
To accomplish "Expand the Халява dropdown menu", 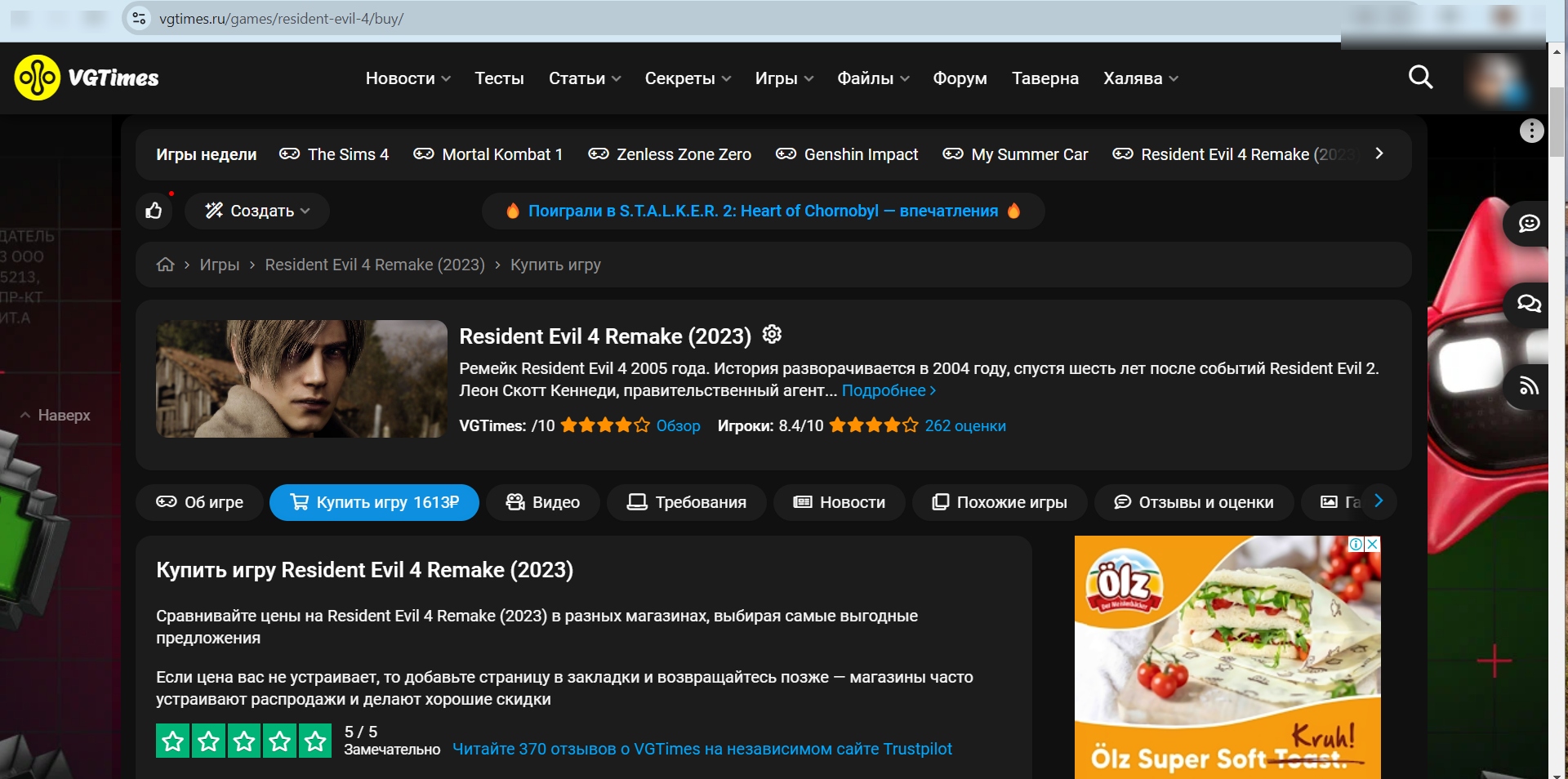I will 1141,78.
